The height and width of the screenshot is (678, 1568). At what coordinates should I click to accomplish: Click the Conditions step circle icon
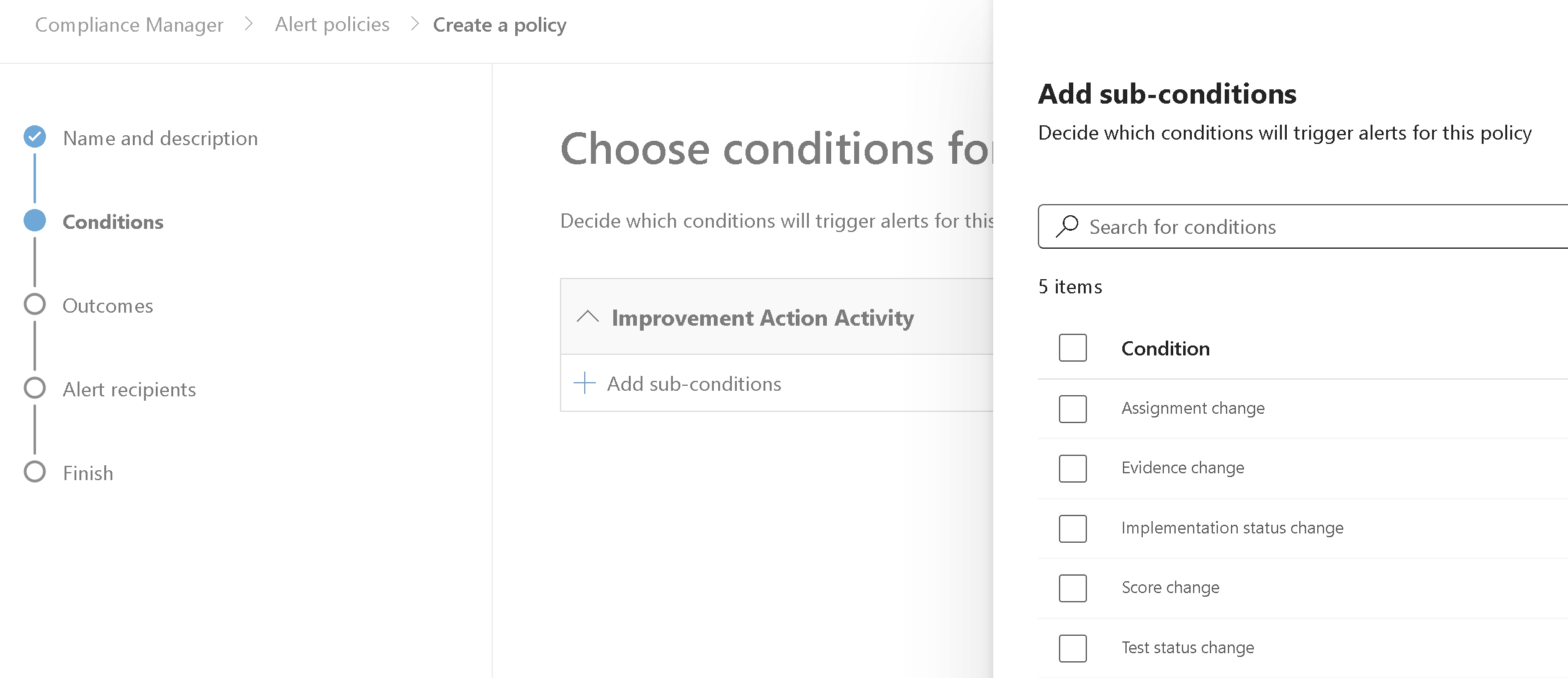click(35, 221)
